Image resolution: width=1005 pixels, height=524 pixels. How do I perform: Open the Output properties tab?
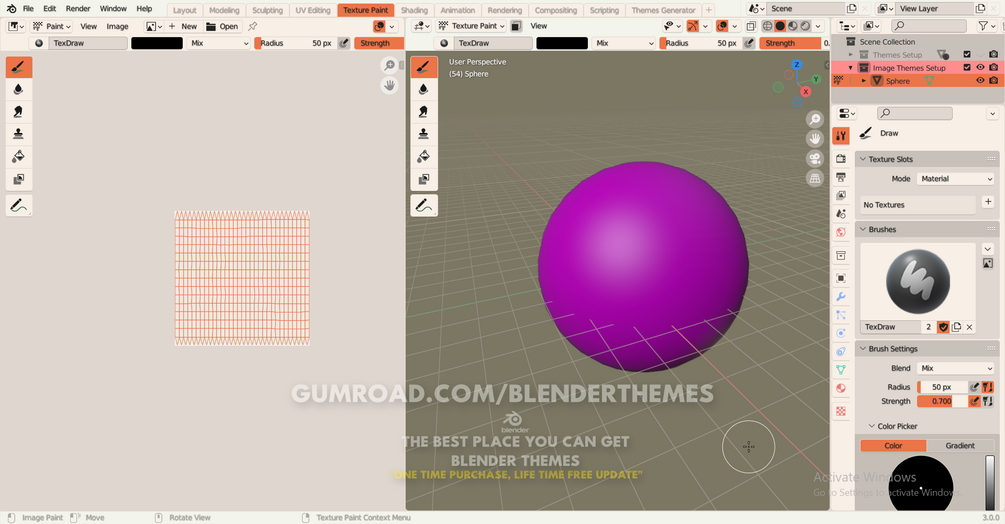pos(841,177)
